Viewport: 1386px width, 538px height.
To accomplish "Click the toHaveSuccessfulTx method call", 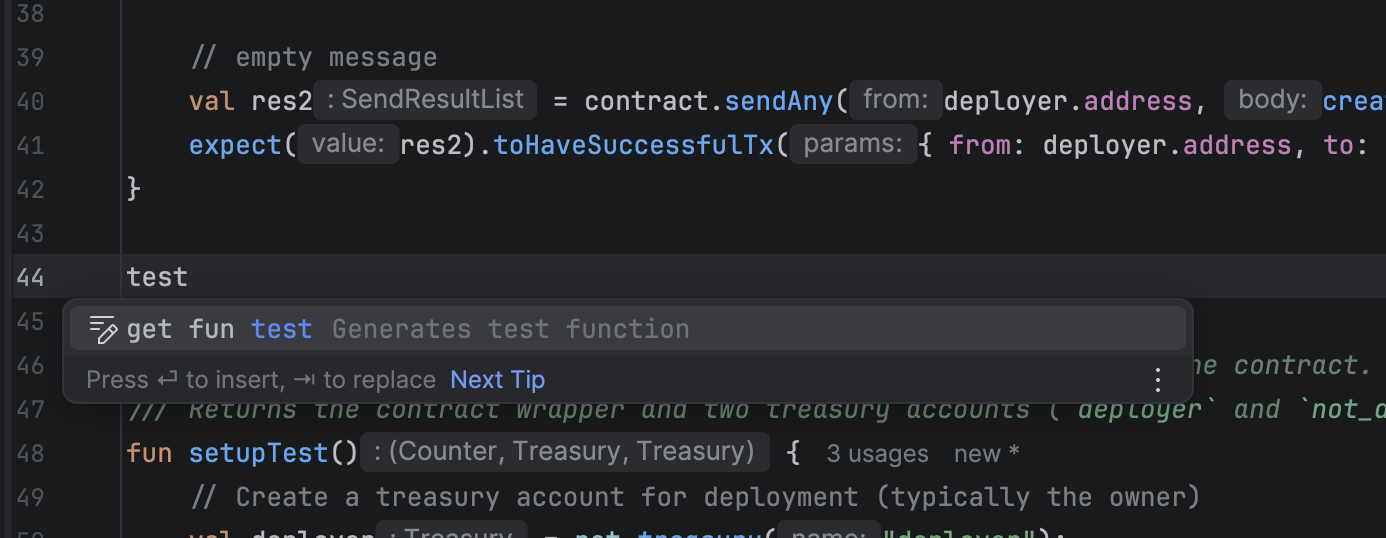I will tap(634, 146).
